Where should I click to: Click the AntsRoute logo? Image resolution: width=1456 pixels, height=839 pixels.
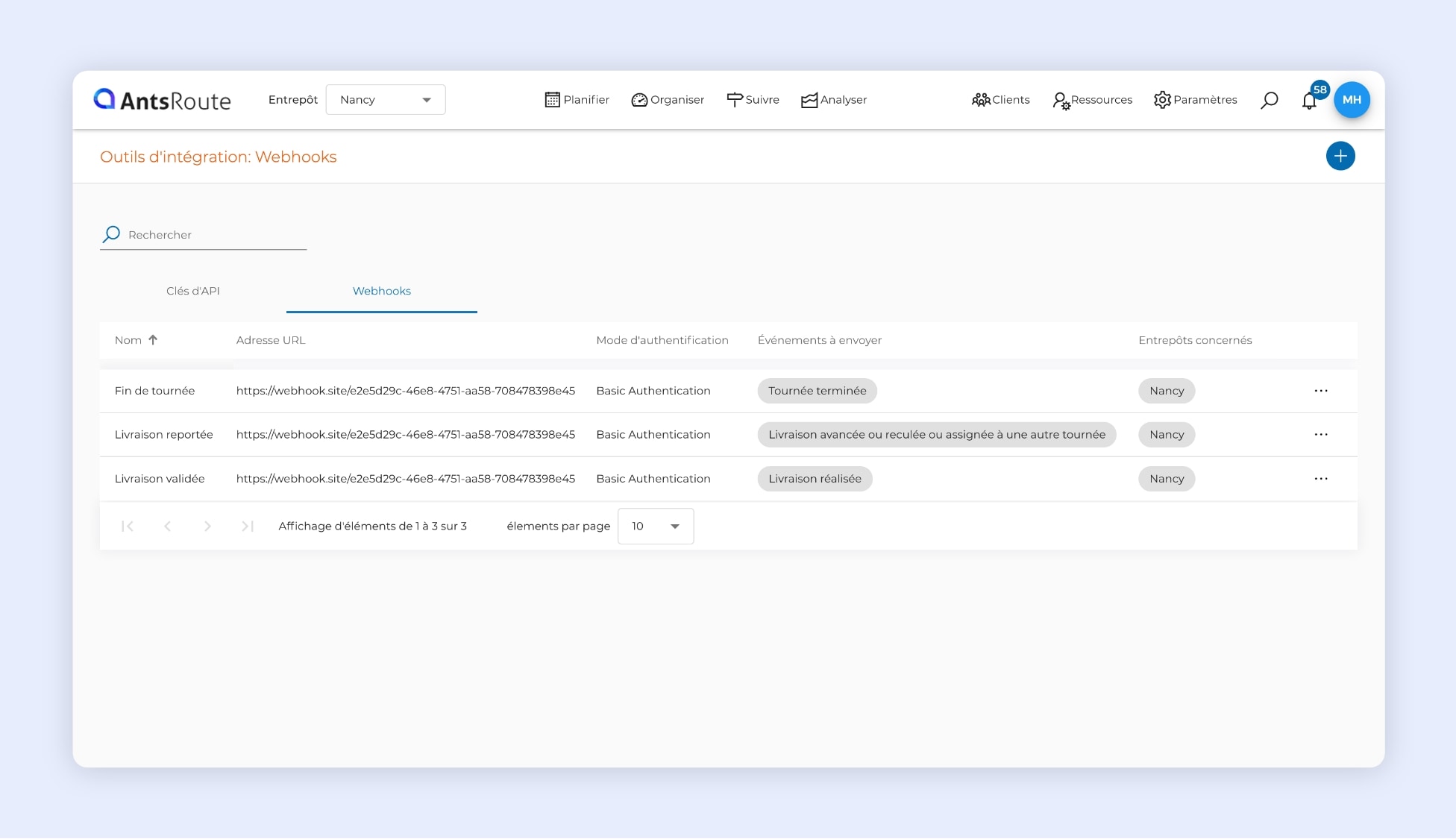[x=163, y=100]
